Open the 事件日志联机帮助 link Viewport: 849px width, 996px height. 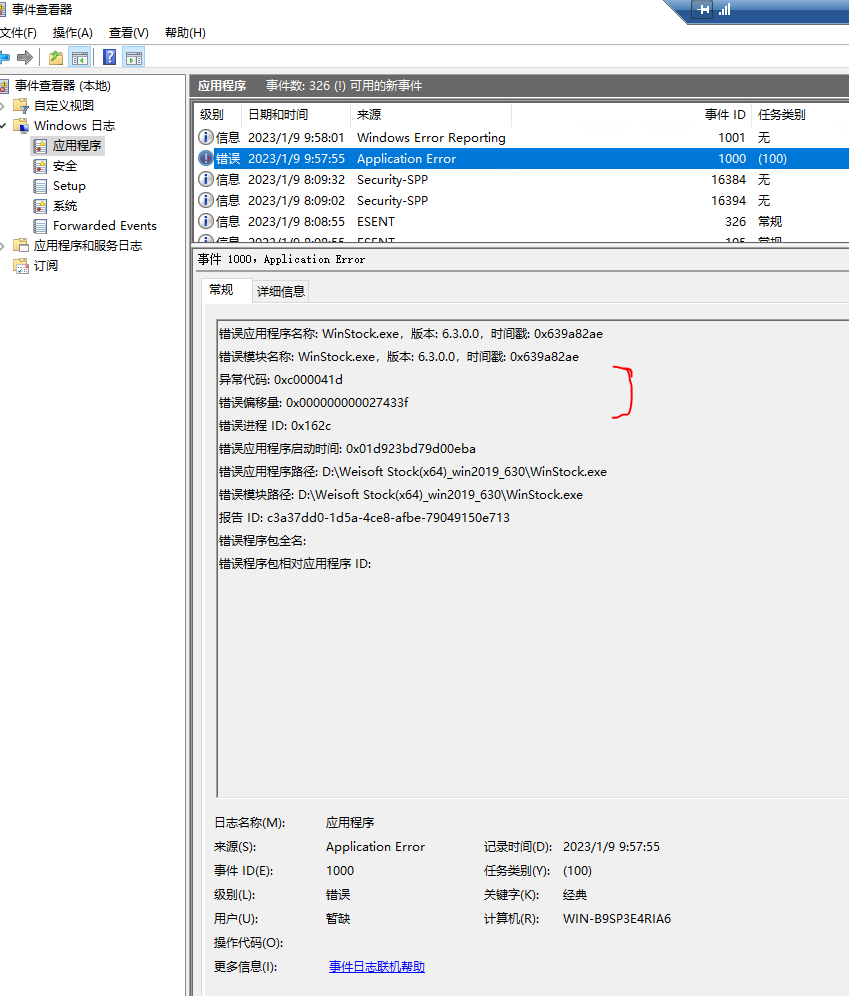click(377, 967)
